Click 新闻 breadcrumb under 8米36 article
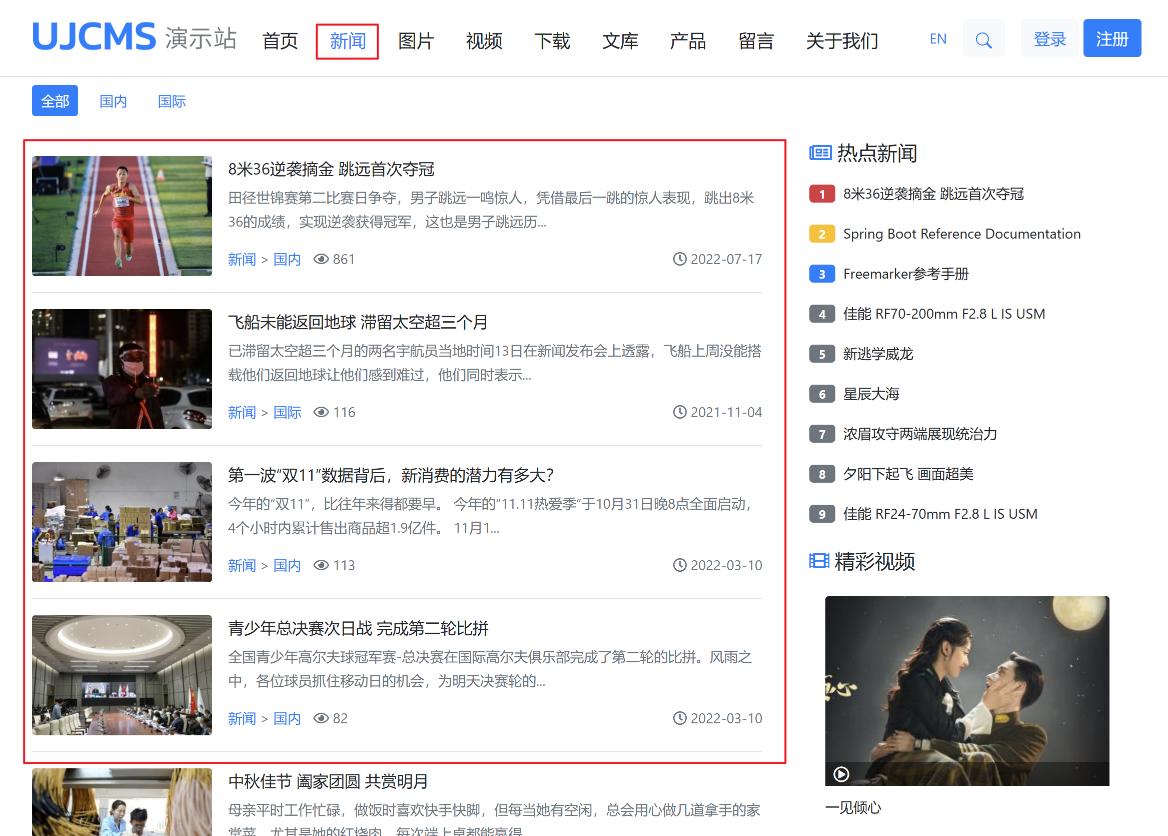 pyautogui.click(x=242, y=259)
